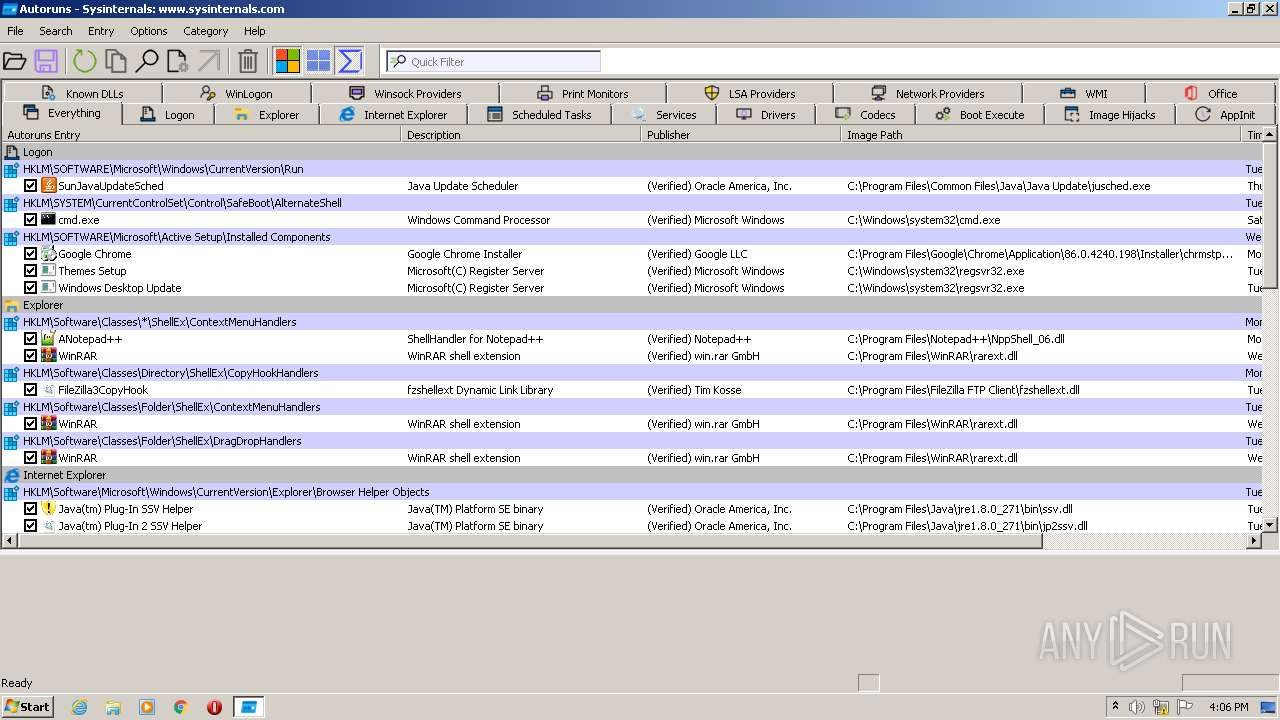Click the file properties gear icon

pos(178,62)
